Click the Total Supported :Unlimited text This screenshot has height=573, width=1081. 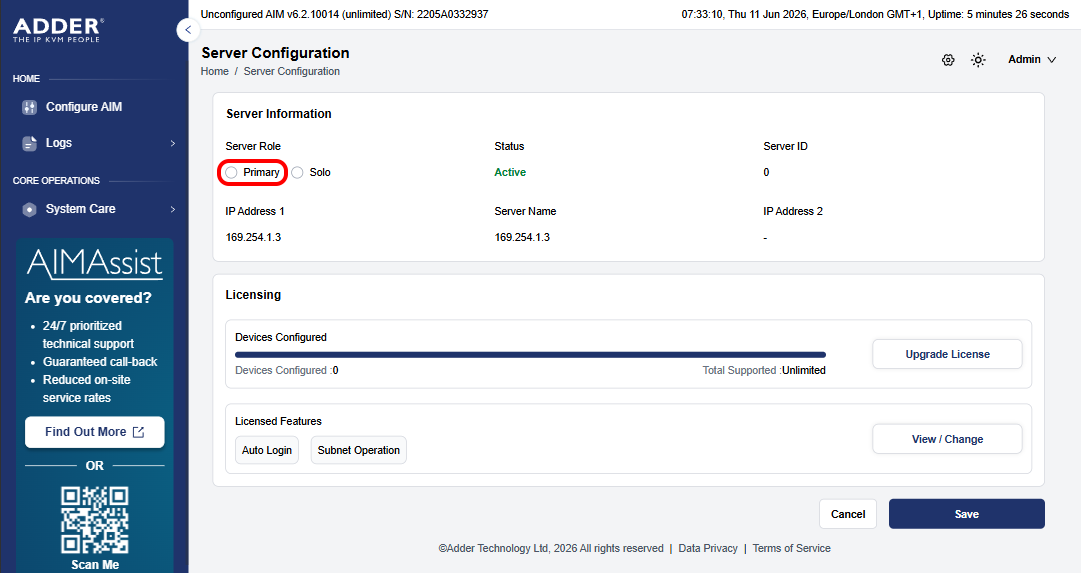tap(764, 370)
